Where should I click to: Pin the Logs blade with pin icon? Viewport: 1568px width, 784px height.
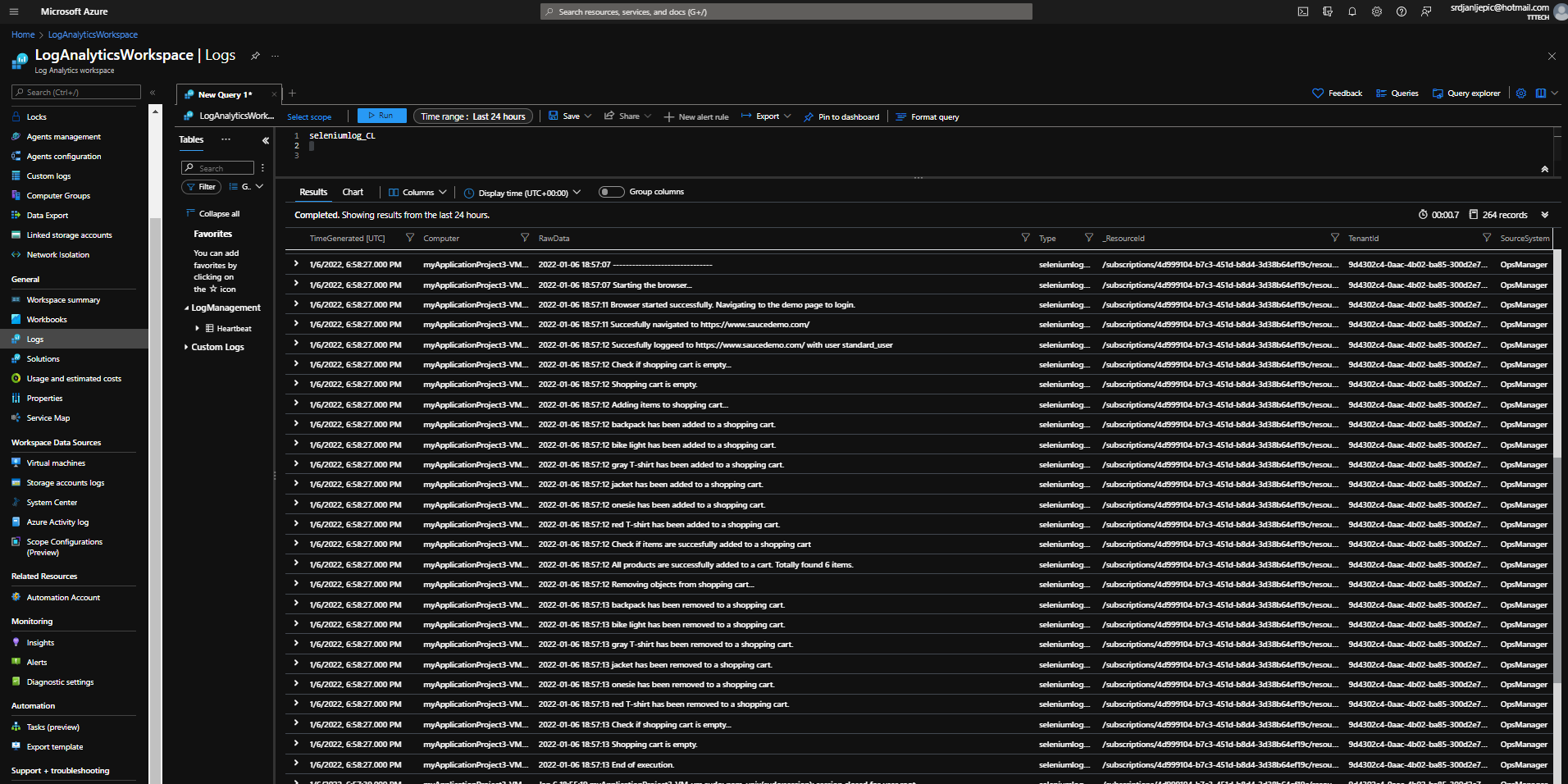255,56
